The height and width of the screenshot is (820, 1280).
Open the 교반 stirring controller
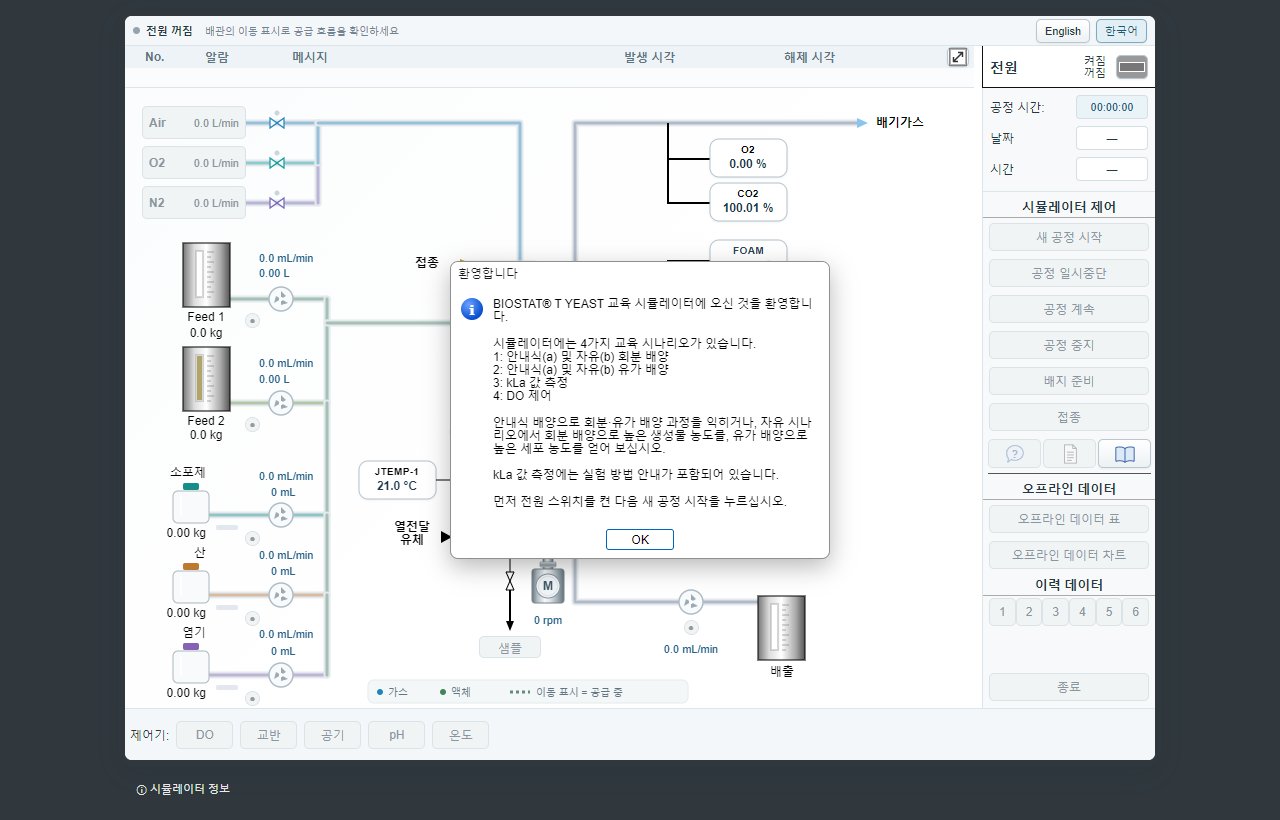pyautogui.click(x=268, y=735)
